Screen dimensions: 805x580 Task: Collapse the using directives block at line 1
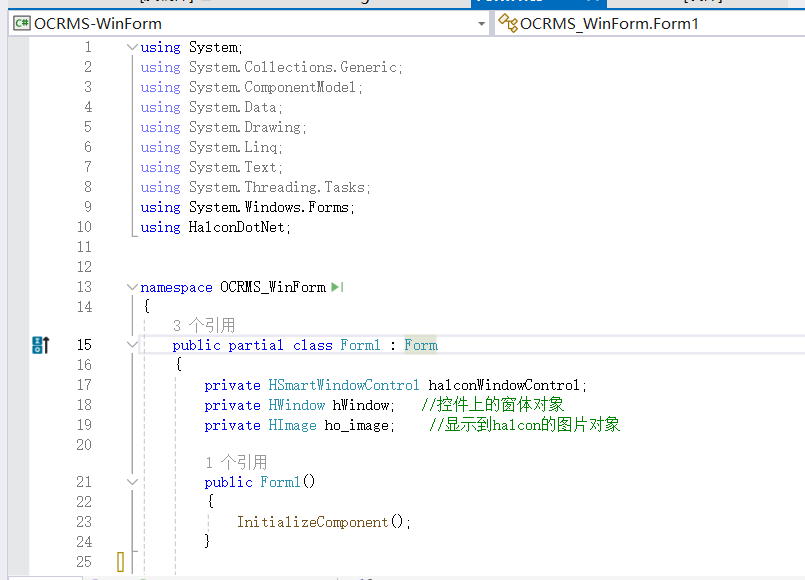click(132, 47)
